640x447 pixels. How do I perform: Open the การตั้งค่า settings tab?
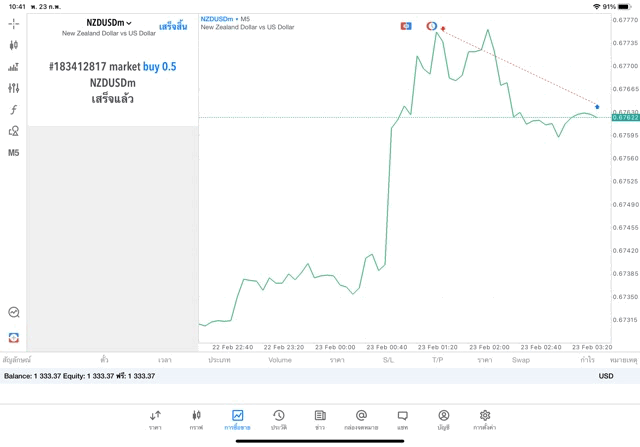485,420
